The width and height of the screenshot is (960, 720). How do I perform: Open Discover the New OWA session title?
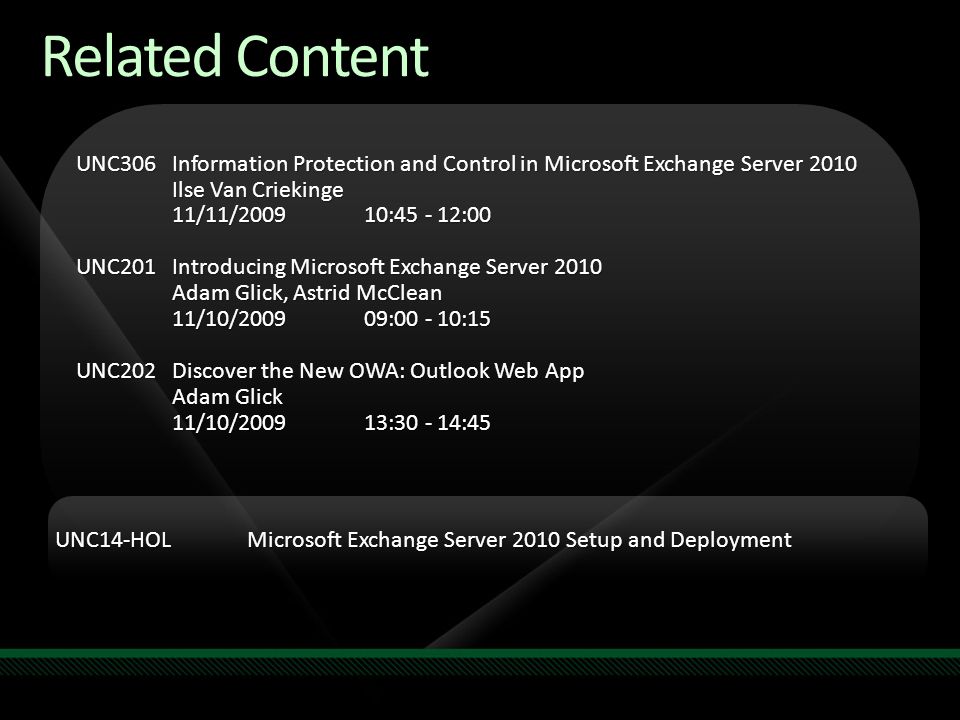pyautogui.click(x=378, y=371)
